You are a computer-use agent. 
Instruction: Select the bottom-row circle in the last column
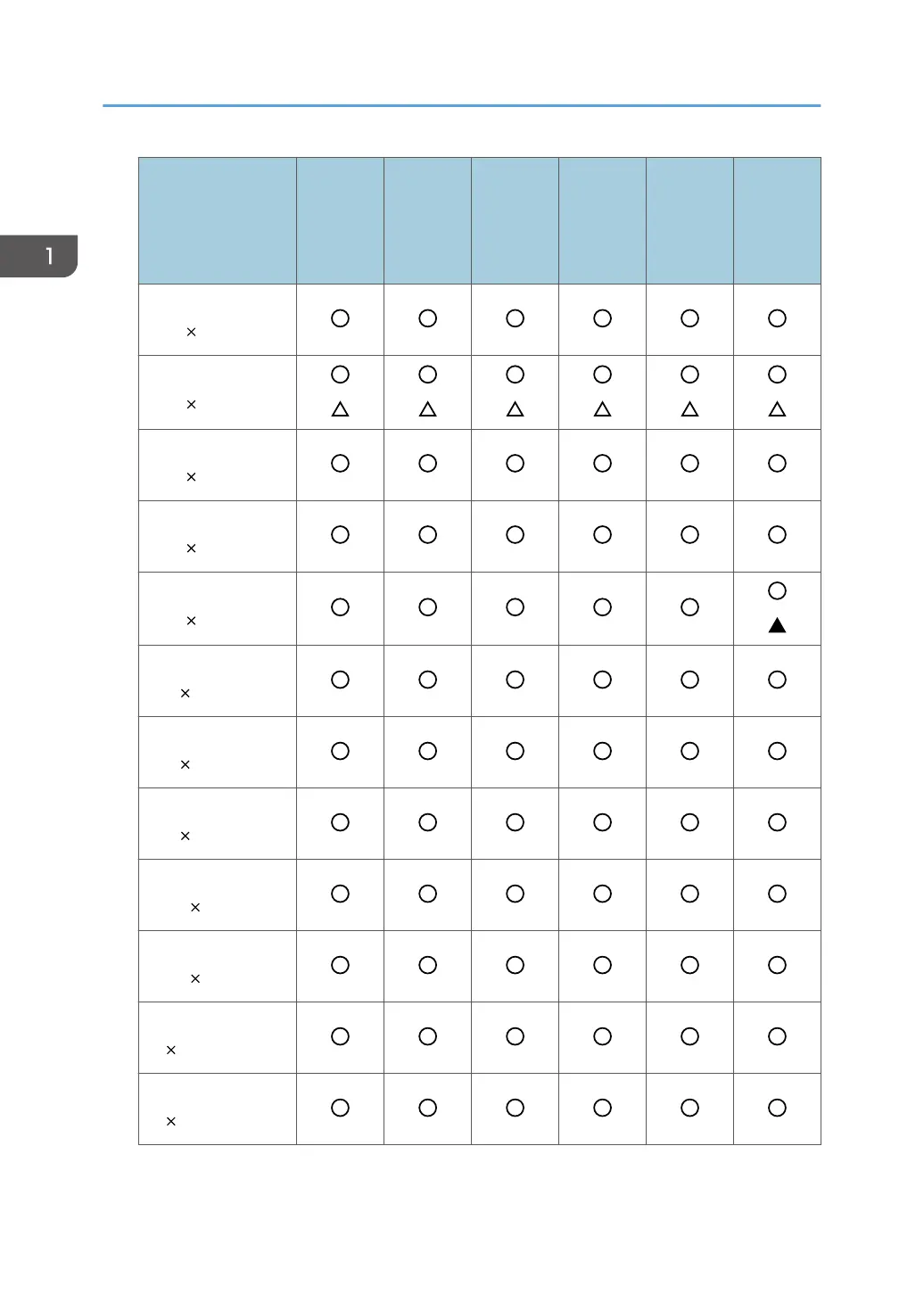(777, 1108)
